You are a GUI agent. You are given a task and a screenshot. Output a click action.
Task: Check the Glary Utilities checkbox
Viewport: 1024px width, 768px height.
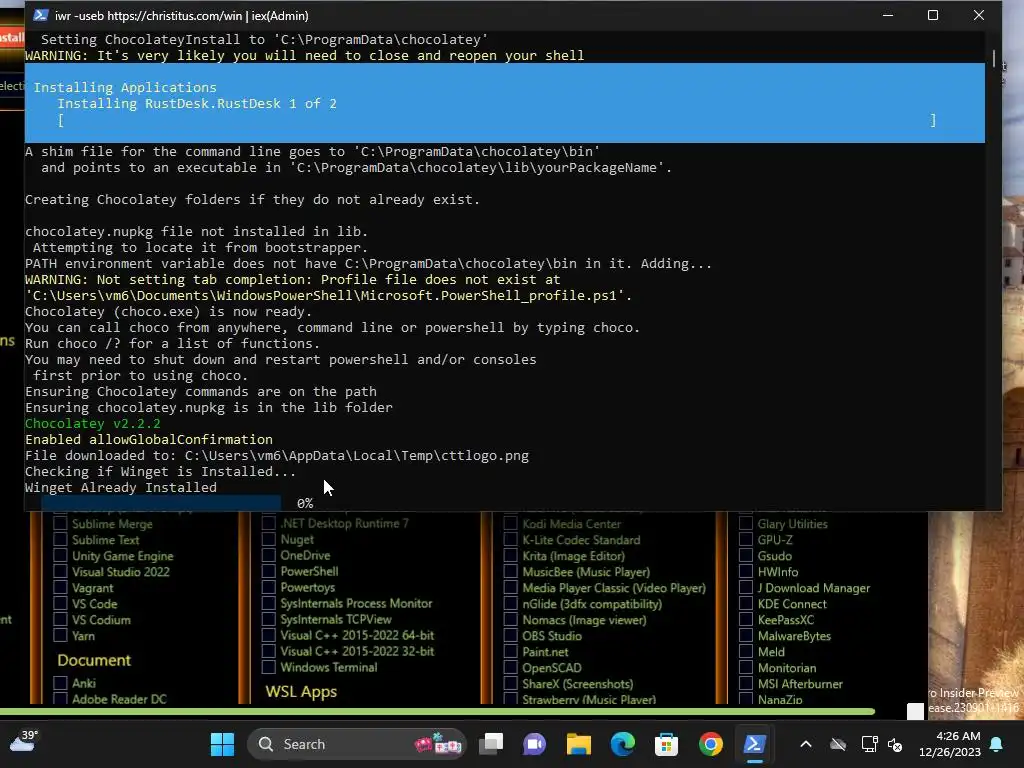(746, 523)
